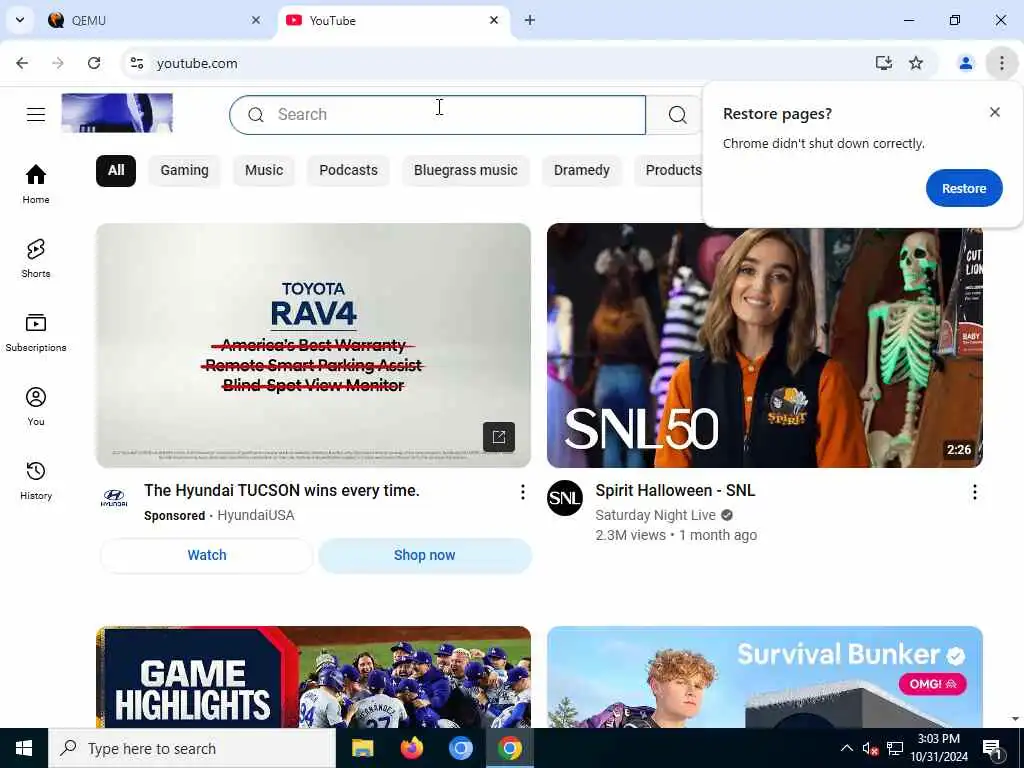1024x768 pixels.
Task: Click the SNL channel avatar
Action: [x=565, y=498]
